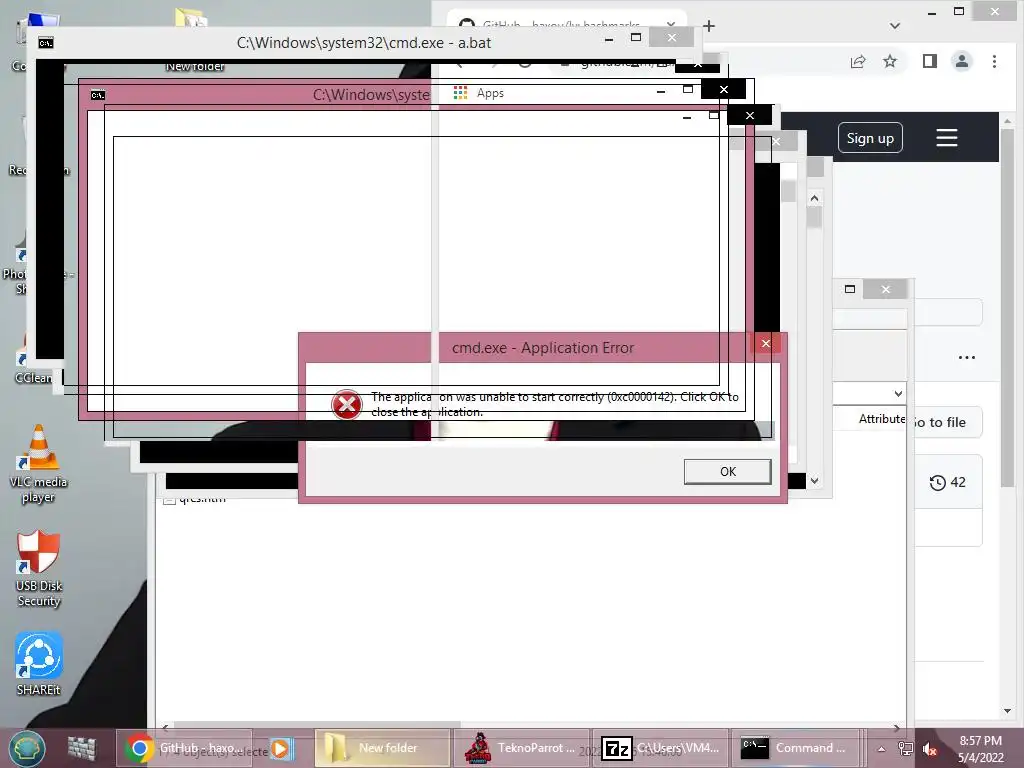Click the cmd.exe a.bat window system icon
The height and width of the screenshot is (768, 1024).
(x=46, y=43)
